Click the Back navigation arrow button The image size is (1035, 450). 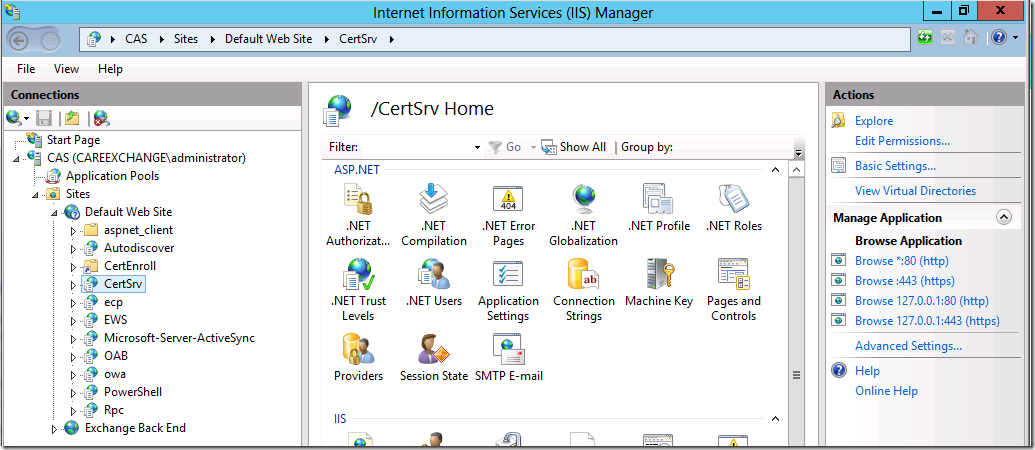20,40
